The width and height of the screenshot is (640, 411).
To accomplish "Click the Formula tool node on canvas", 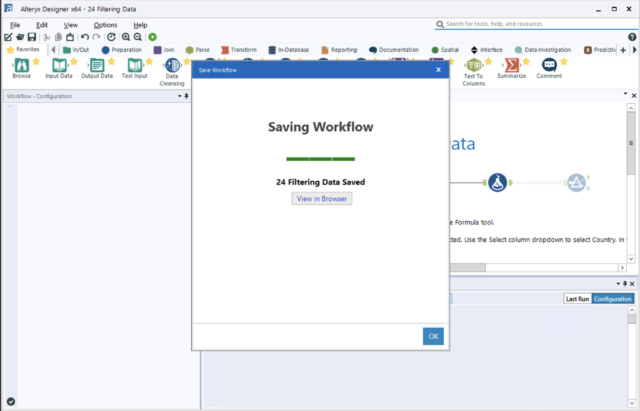I will pyautogui.click(x=497, y=182).
